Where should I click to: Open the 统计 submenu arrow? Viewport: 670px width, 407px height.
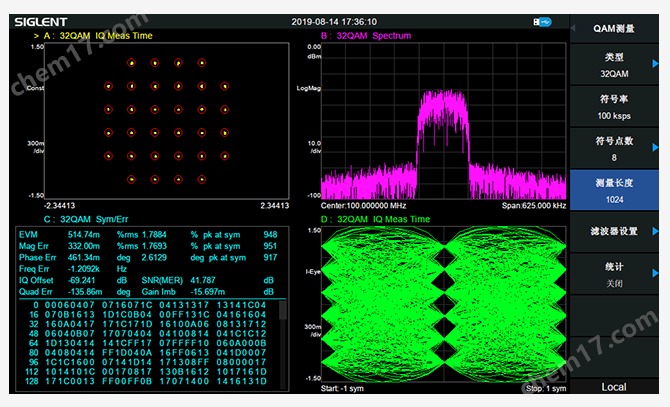655,273
